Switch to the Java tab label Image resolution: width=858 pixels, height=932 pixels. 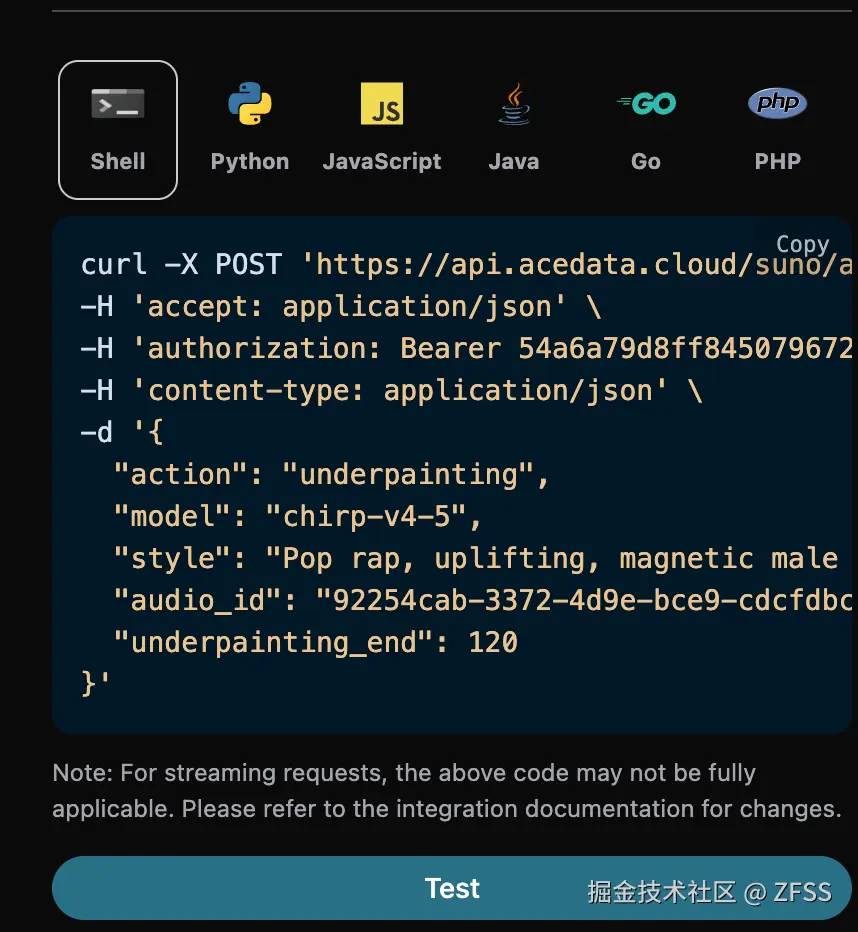pos(514,161)
